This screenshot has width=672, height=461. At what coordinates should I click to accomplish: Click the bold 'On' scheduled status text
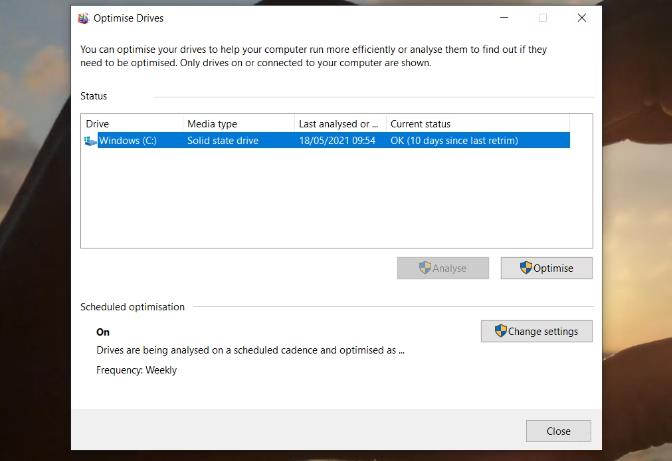click(x=103, y=332)
